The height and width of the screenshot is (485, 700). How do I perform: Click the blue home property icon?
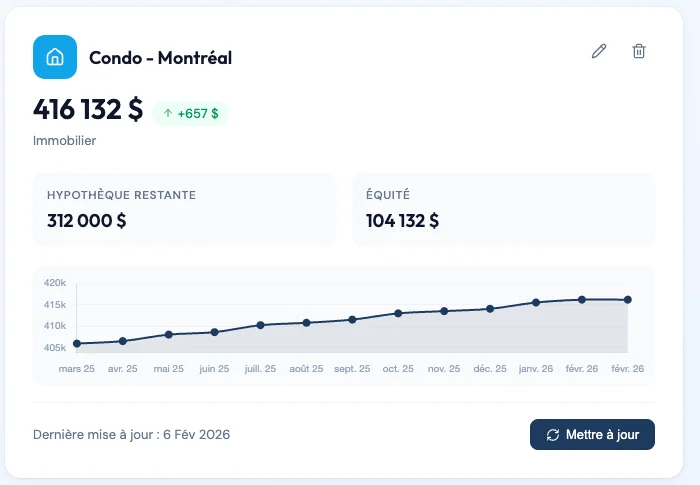tap(55, 57)
